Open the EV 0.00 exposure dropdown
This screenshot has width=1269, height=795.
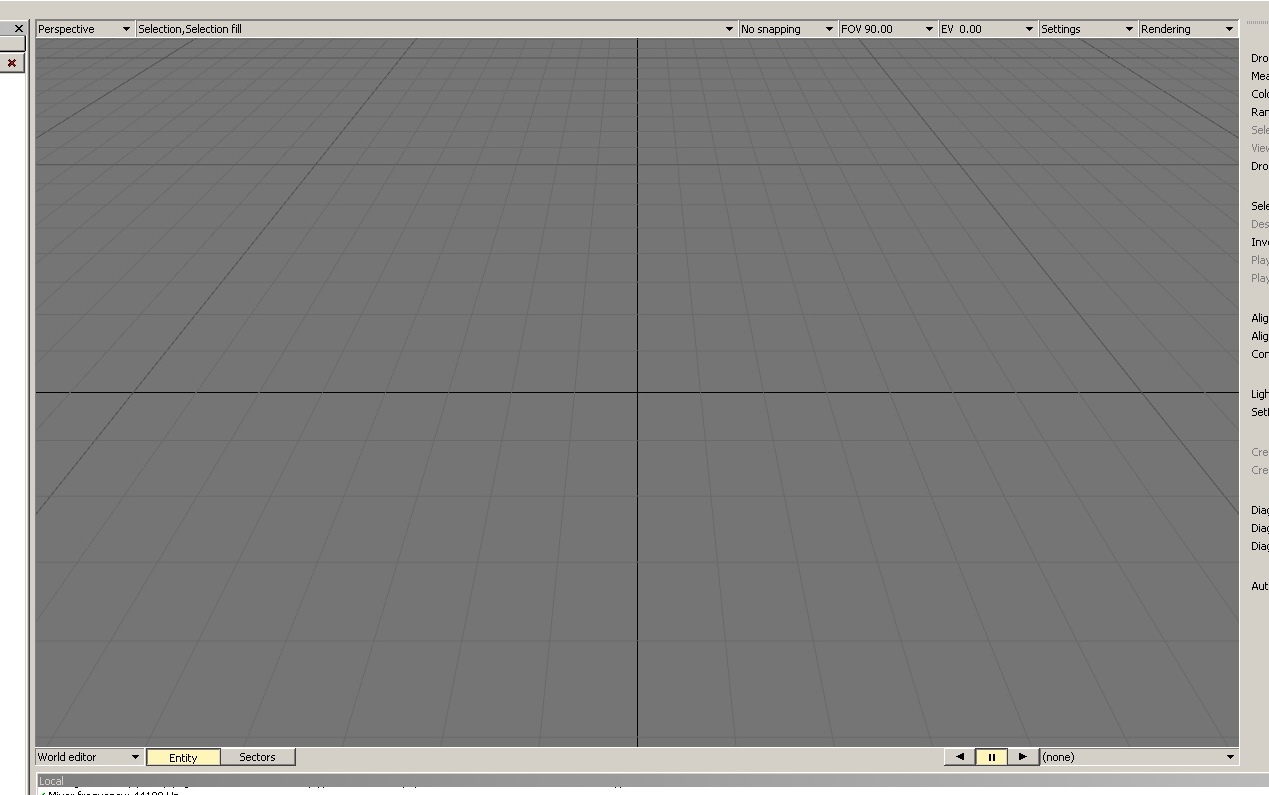click(x=987, y=29)
